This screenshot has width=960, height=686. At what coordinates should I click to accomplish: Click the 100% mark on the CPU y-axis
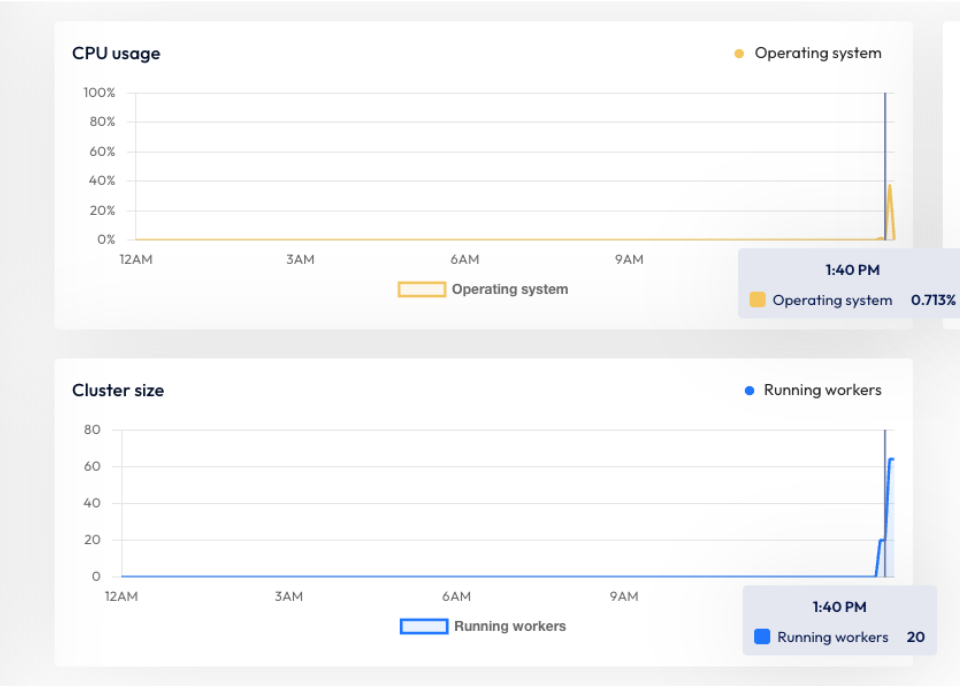[x=101, y=92]
